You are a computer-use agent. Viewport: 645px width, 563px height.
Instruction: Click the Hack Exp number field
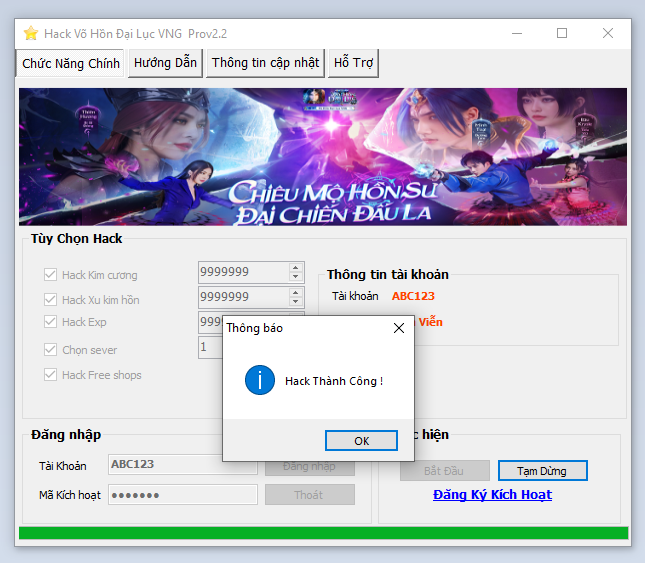click(x=211, y=322)
